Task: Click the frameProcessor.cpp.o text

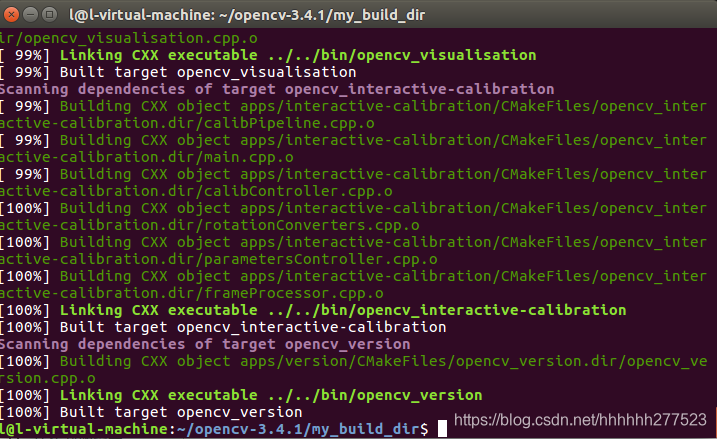Action: [294, 293]
